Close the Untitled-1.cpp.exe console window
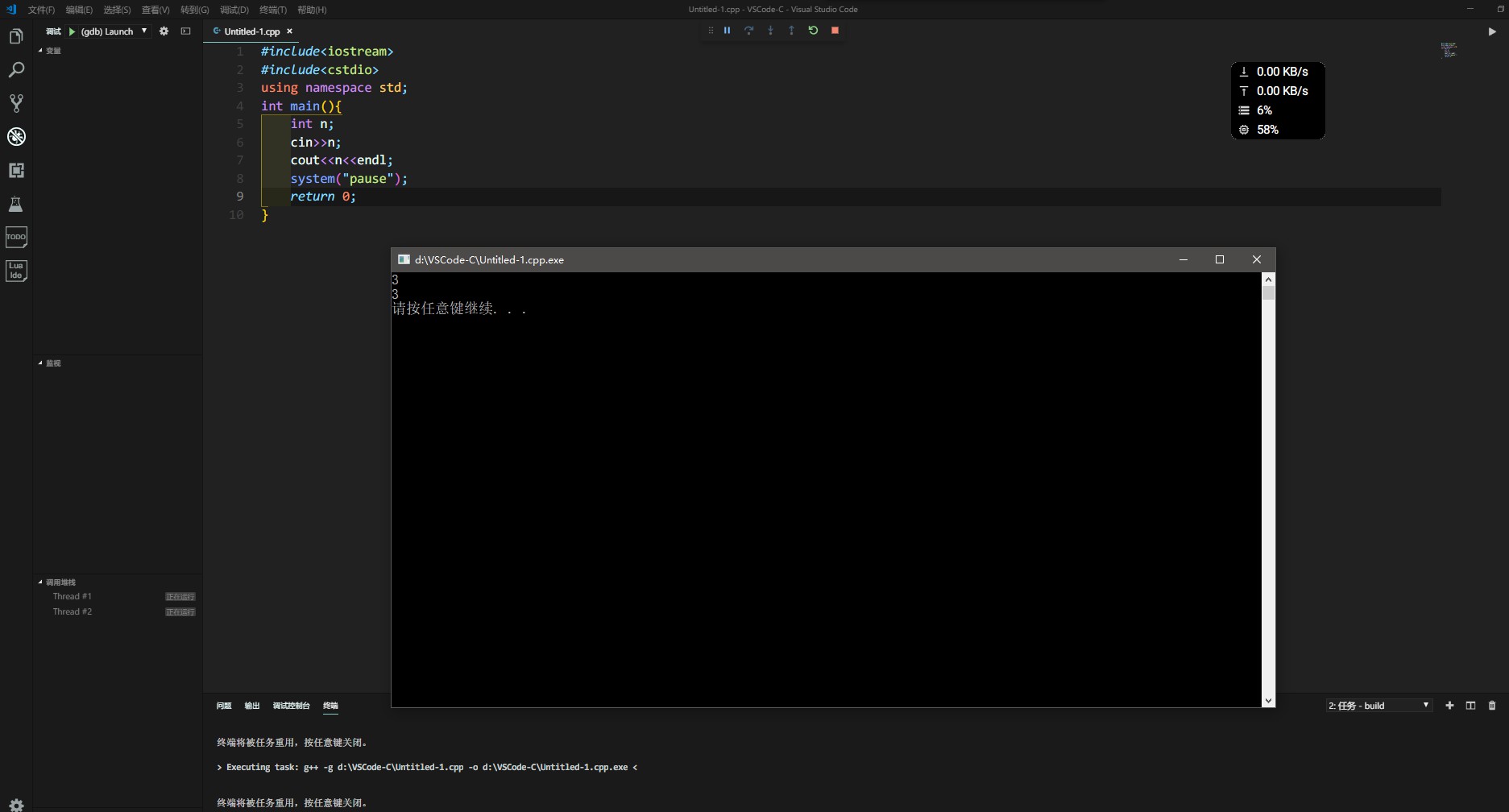 (x=1257, y=259)
